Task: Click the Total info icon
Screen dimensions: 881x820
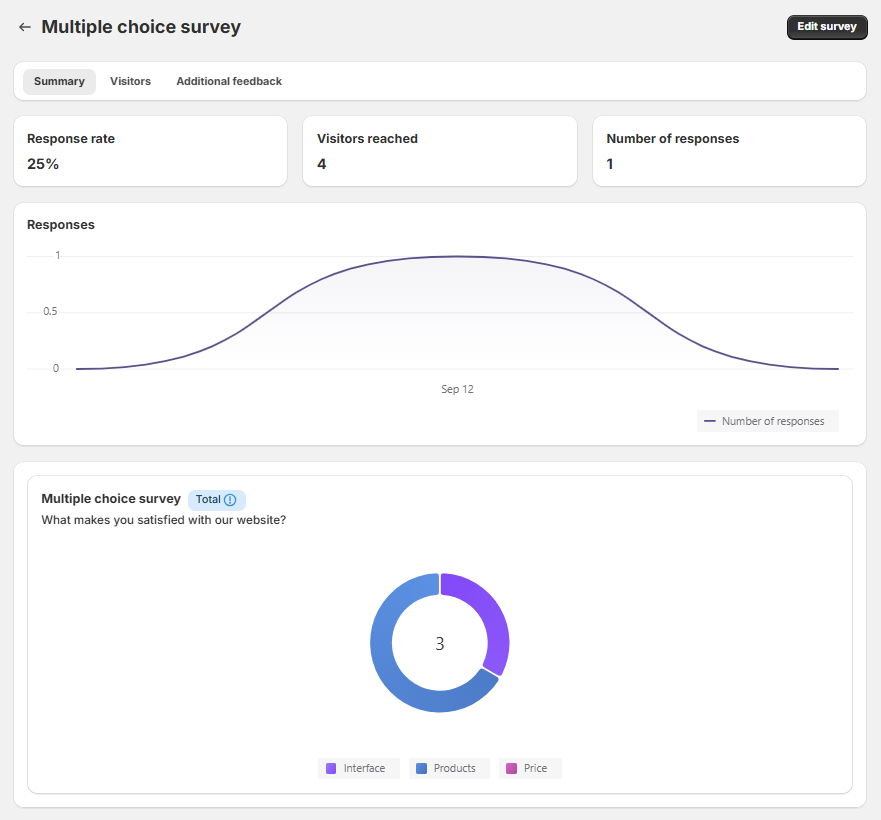Action: click(230, 500)
